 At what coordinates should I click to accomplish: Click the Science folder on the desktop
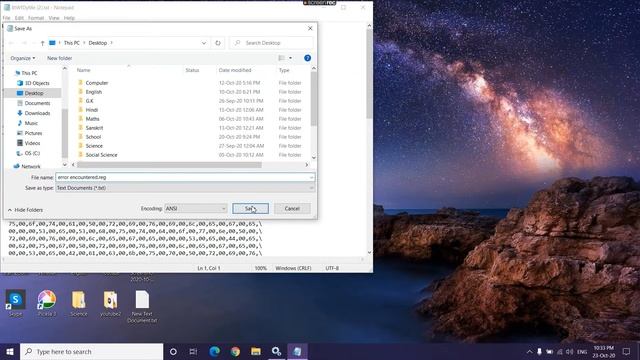(79, 303)
